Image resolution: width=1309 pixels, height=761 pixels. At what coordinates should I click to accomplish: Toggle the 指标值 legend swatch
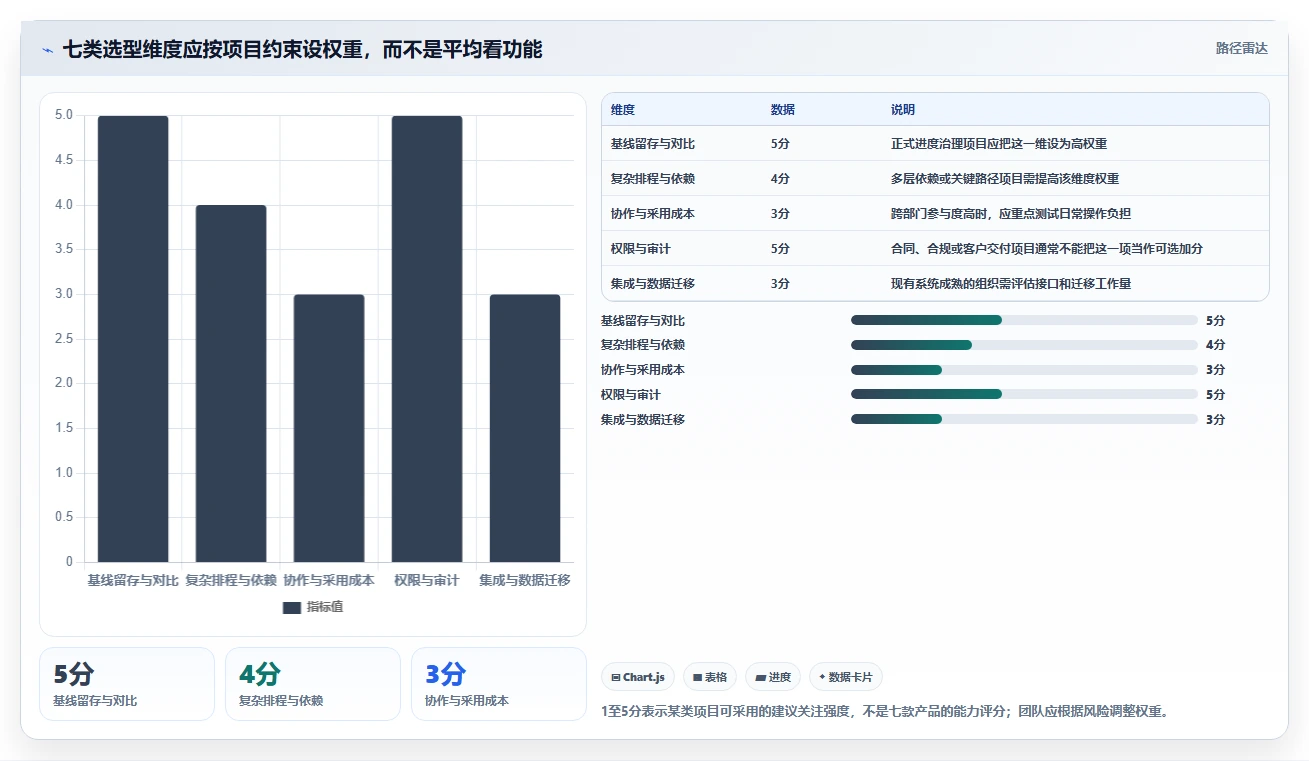292,608
